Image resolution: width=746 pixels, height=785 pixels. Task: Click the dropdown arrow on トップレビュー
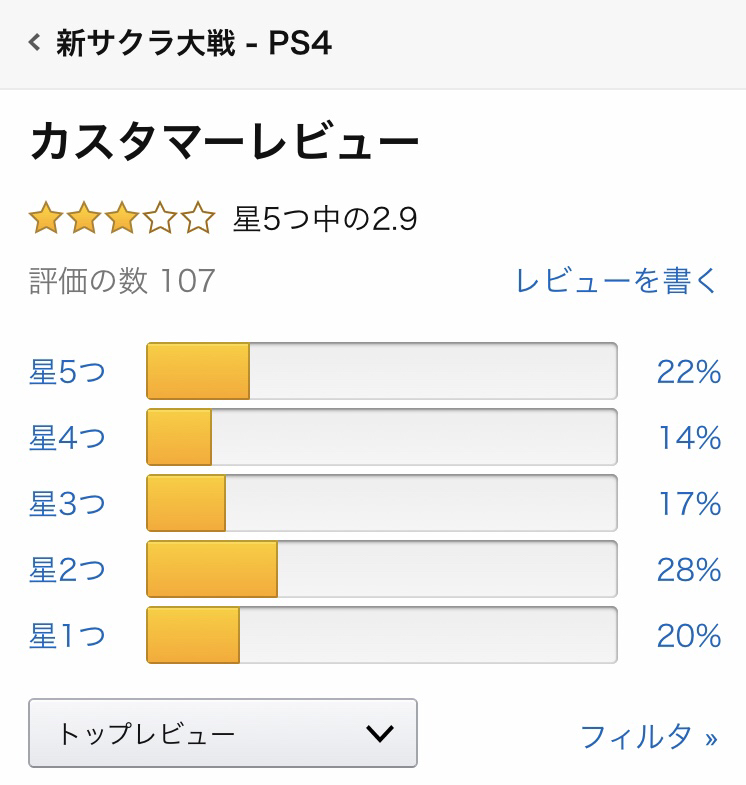(x=380, y=734)
